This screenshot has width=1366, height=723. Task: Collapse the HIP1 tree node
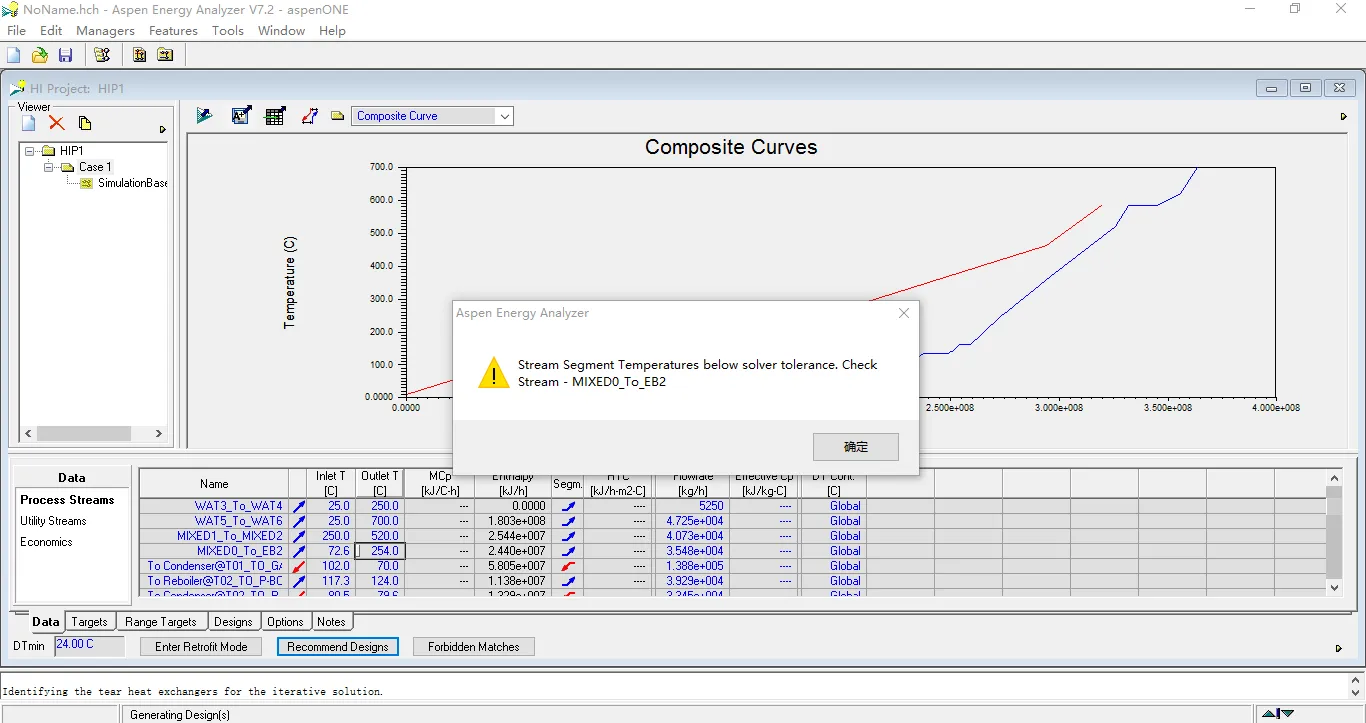(31, 151)
